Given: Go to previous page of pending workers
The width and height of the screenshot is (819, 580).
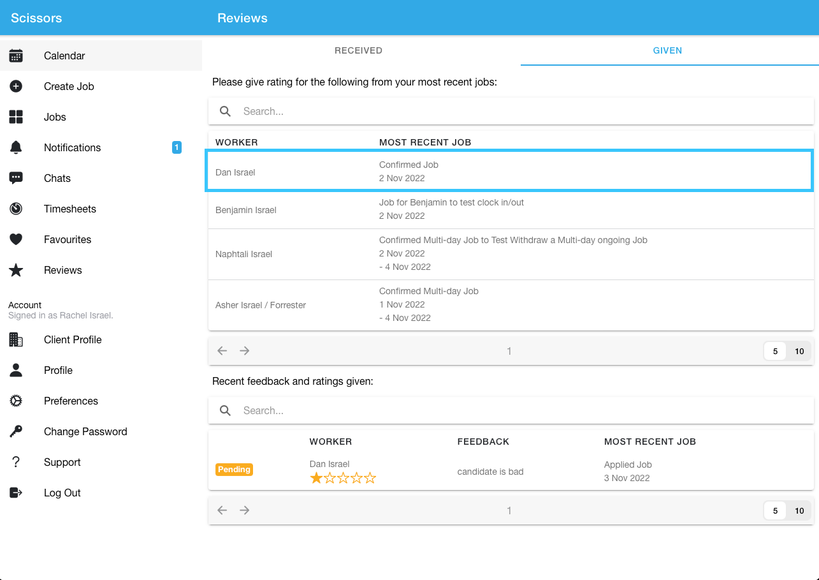Looking at the screenshot, I should (223, 351).
